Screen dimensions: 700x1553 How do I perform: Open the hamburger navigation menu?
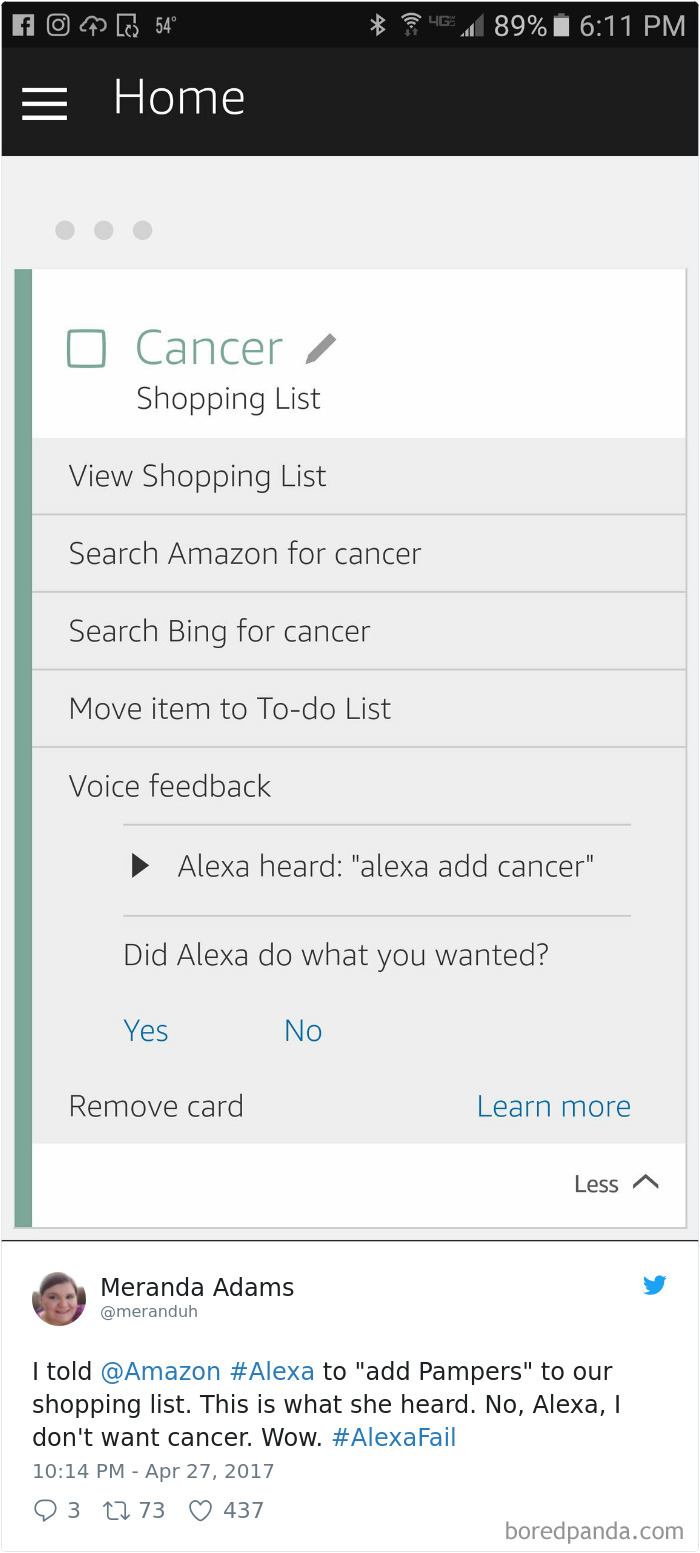(44, 103)
